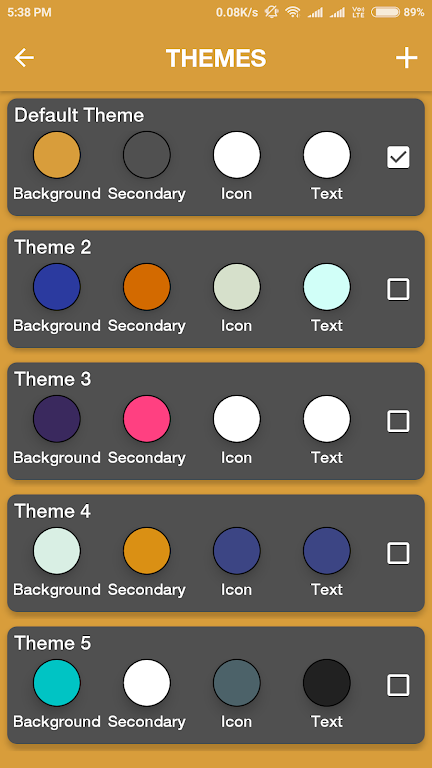Tap the Wi-Fi status bar icon

tap(293, 12)
